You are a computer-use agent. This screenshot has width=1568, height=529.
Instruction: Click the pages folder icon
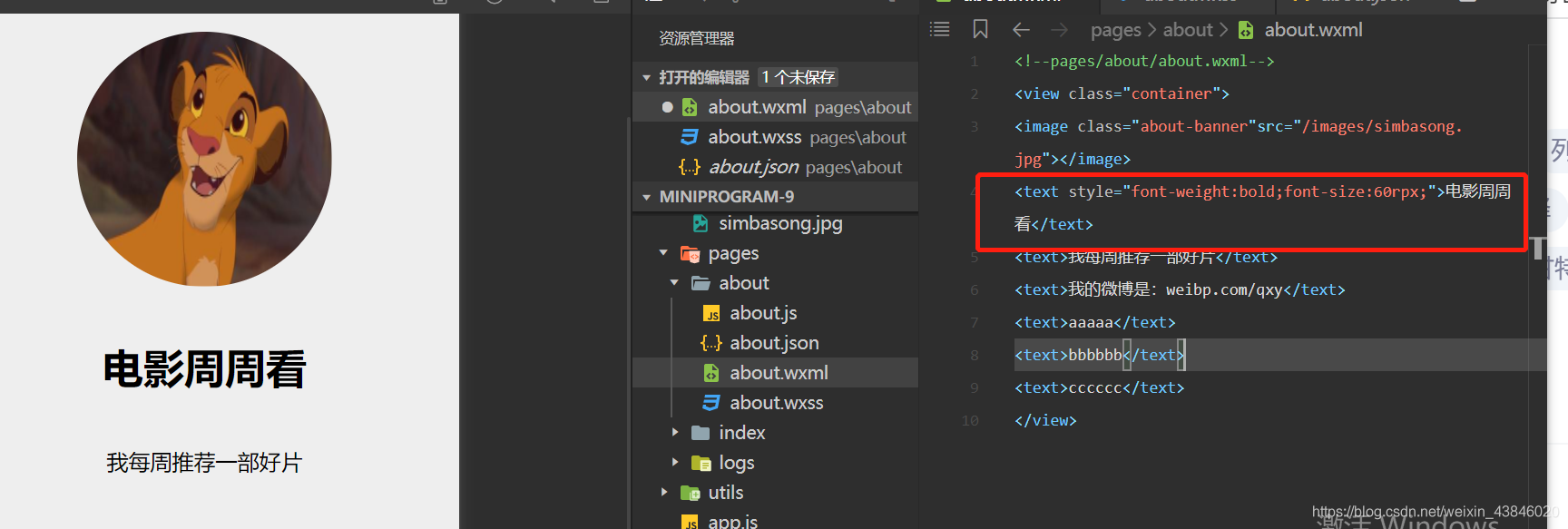(x=690, y=253)
